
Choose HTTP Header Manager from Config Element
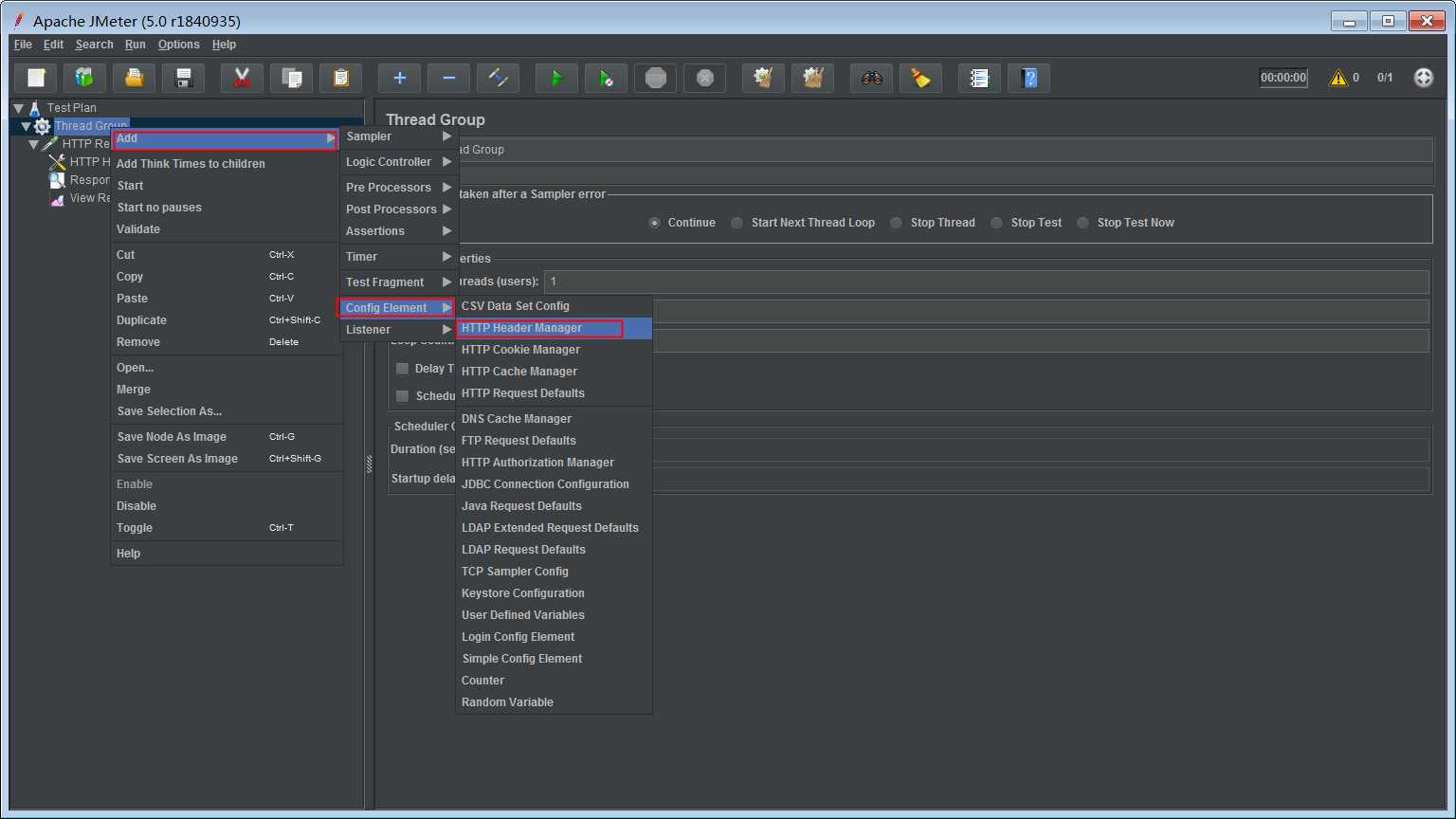pyautogui.click(x=554, y=328)
